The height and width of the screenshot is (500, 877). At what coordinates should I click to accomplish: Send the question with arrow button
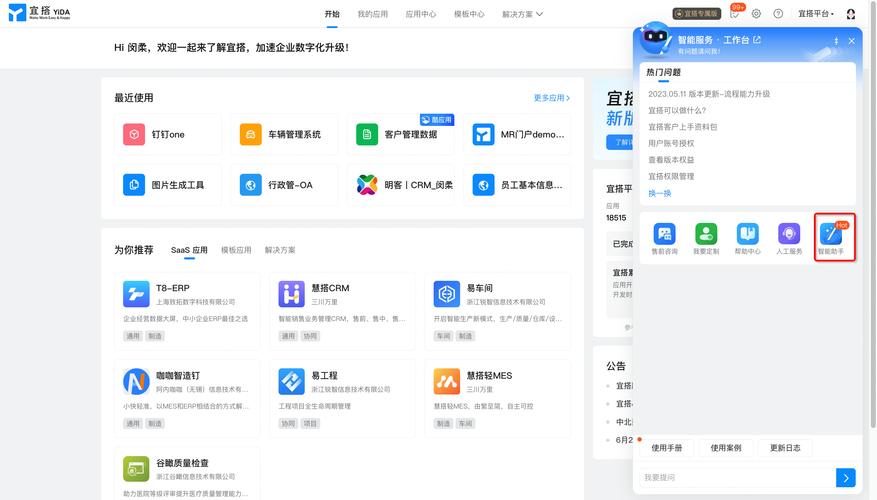[x=846, y=478]
